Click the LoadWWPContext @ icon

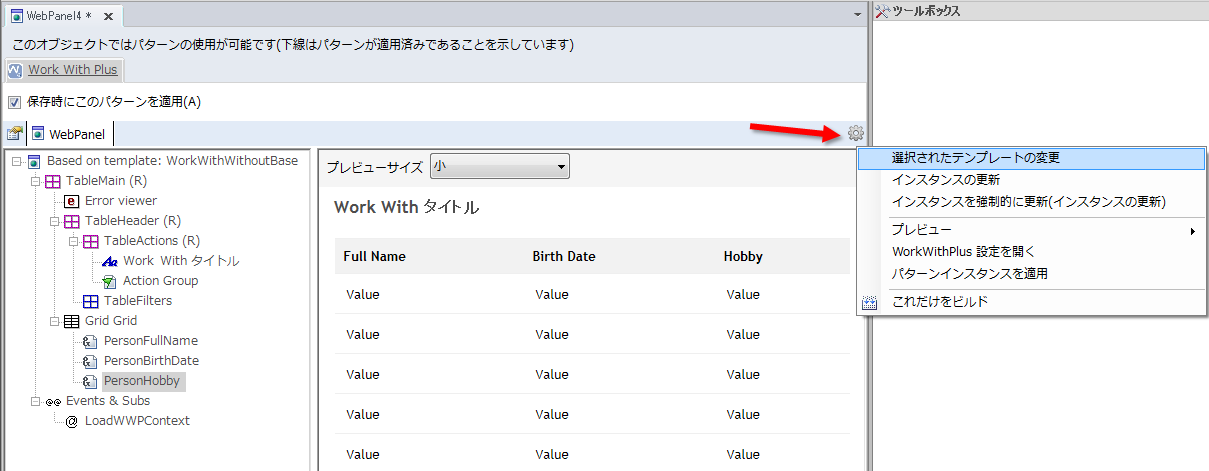pos(72,421)
